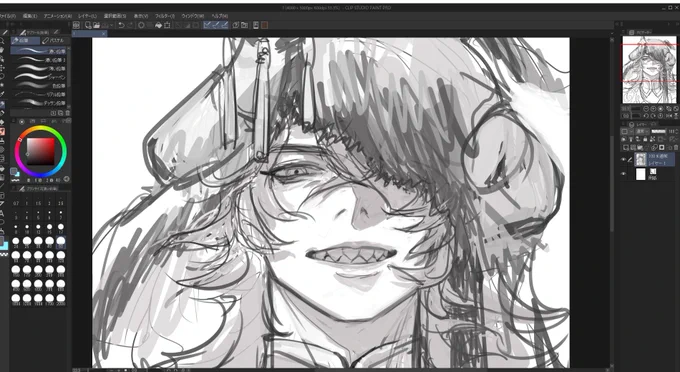Select brush size 0.7 preset

click(16, 202)
